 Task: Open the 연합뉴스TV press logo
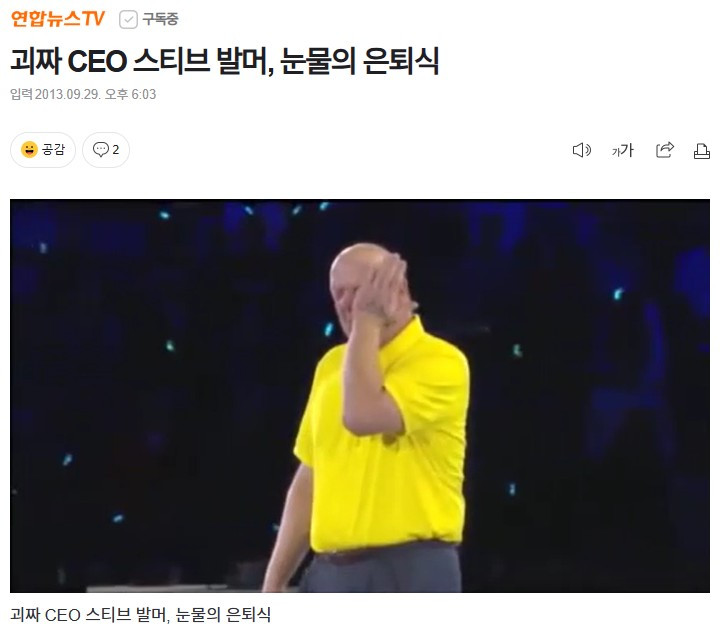(x=58, y=19)
